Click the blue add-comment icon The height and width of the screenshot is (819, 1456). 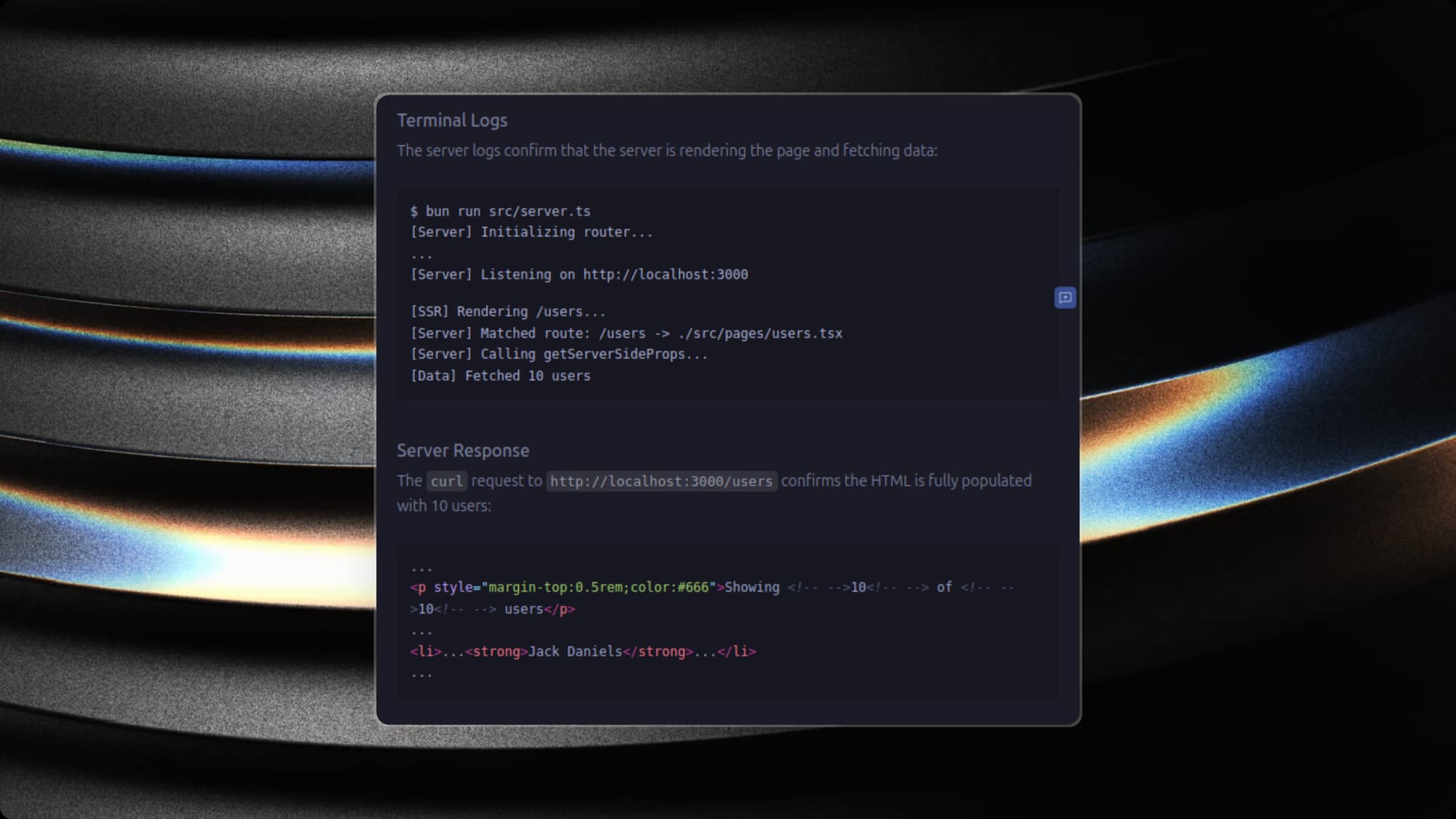click(1065, 298)
